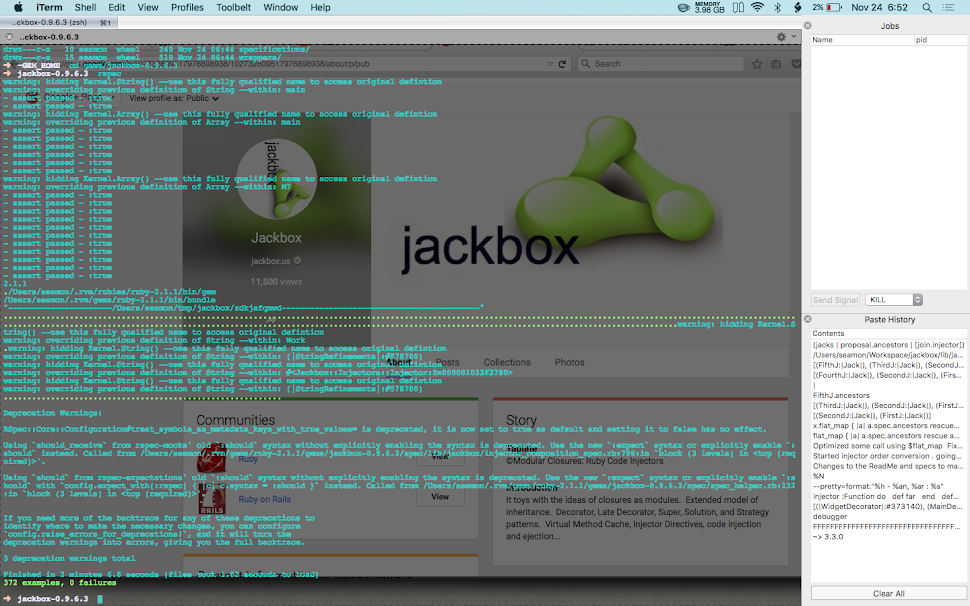This screenshot has height=606, width=970.
Task: Switch to the Collections tab on profile
Action: click(507, 362)
